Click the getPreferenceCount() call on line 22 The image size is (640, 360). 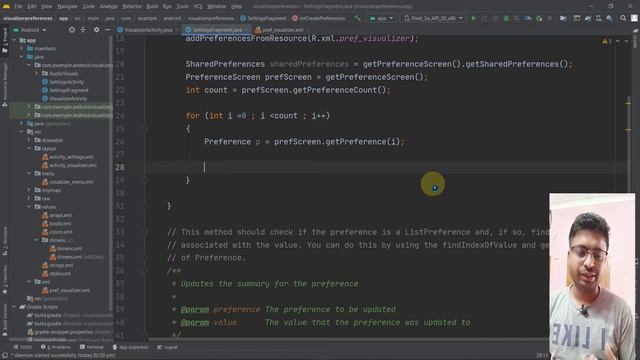(x=341, y=90)
